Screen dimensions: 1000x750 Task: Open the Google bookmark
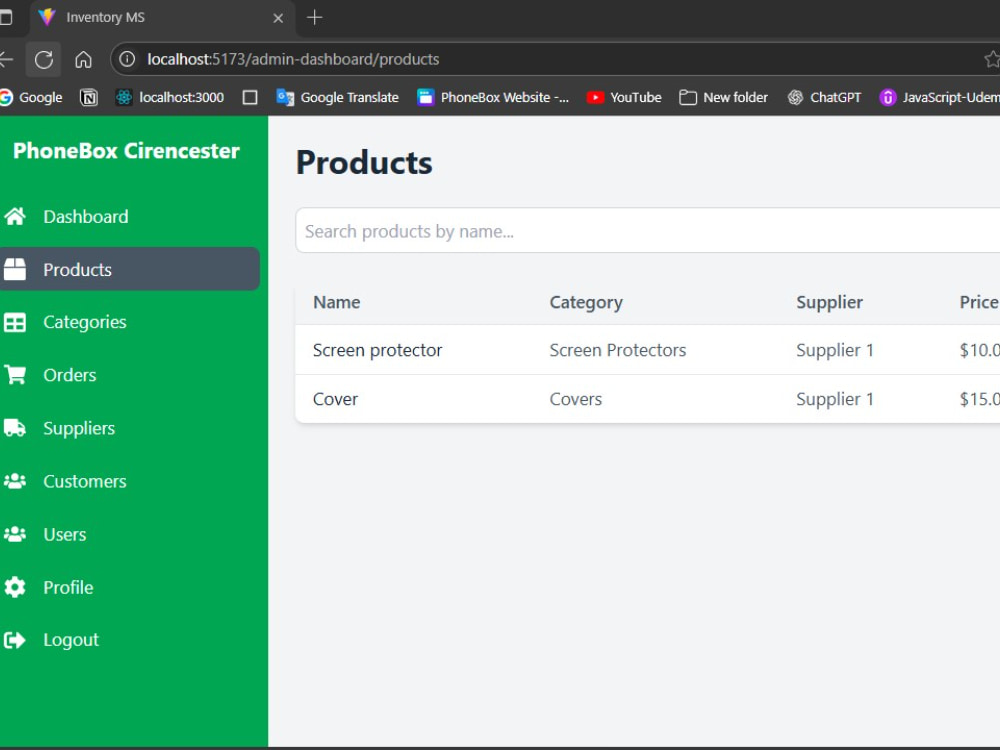[x=31, y=98]
